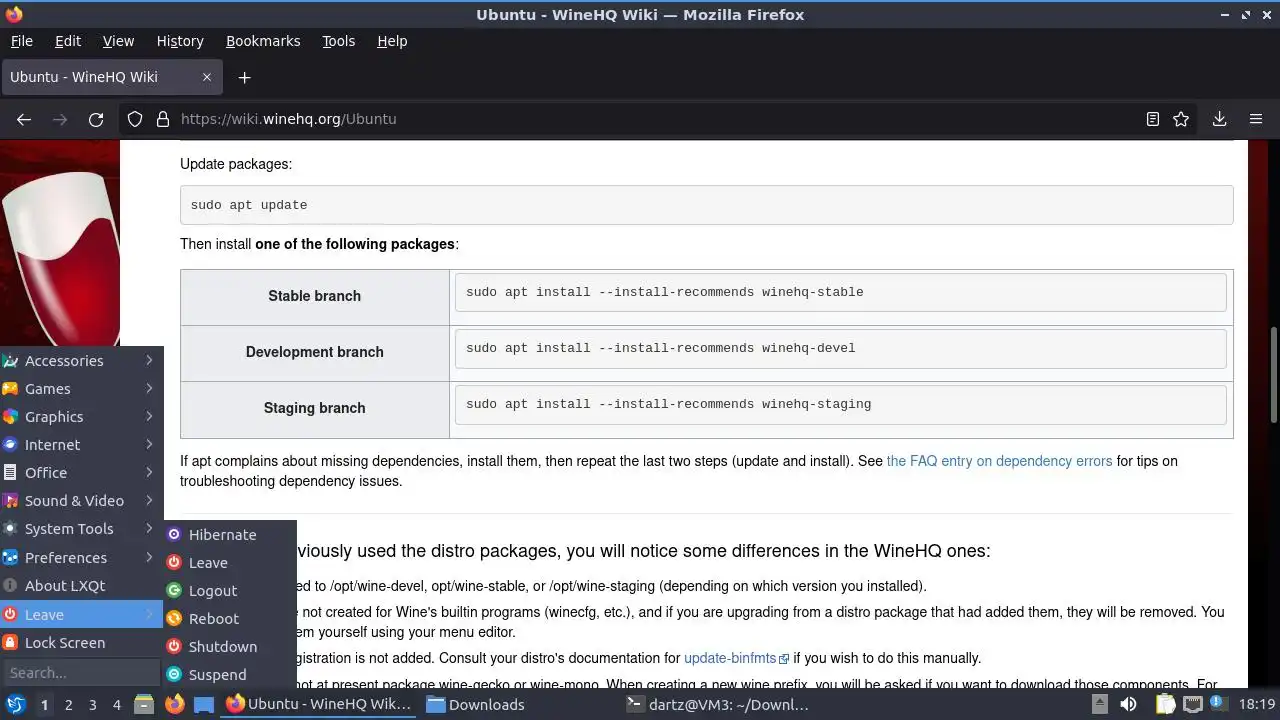Click the Search field in the menu
Screen dimensions: 1280x720
tap(82, 673)
